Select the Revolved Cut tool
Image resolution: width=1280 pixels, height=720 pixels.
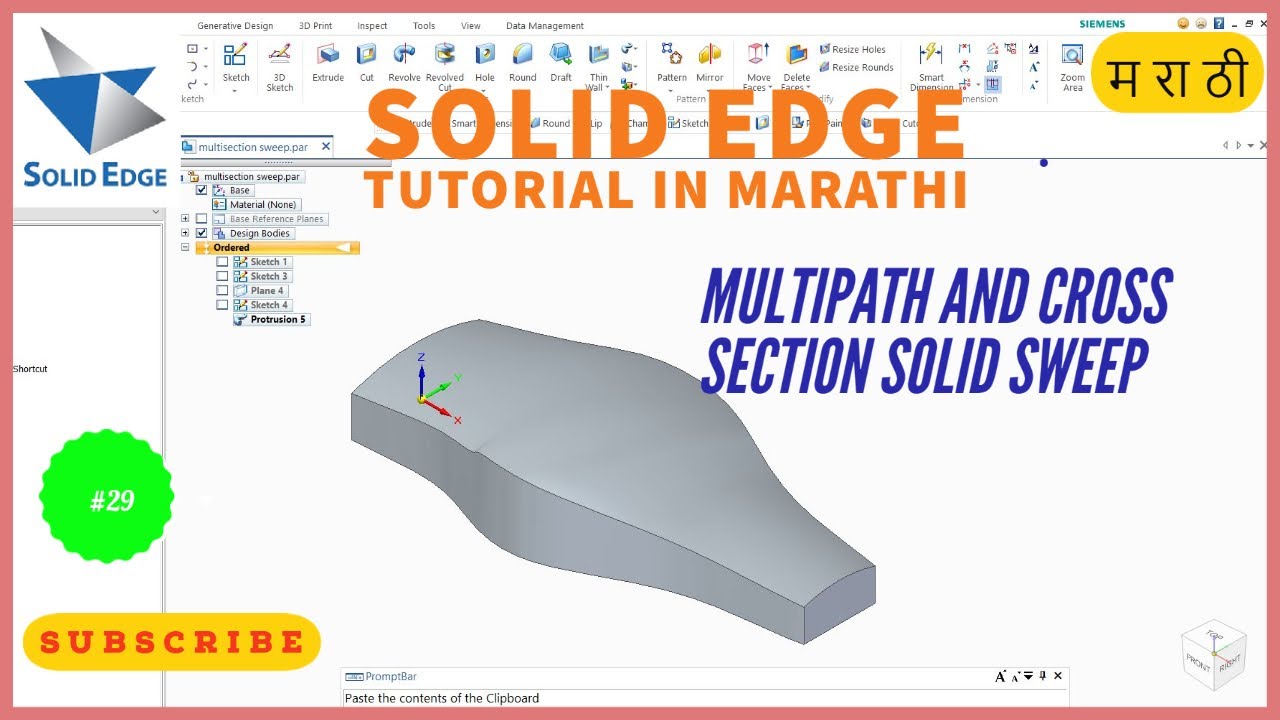pos(445,67)
